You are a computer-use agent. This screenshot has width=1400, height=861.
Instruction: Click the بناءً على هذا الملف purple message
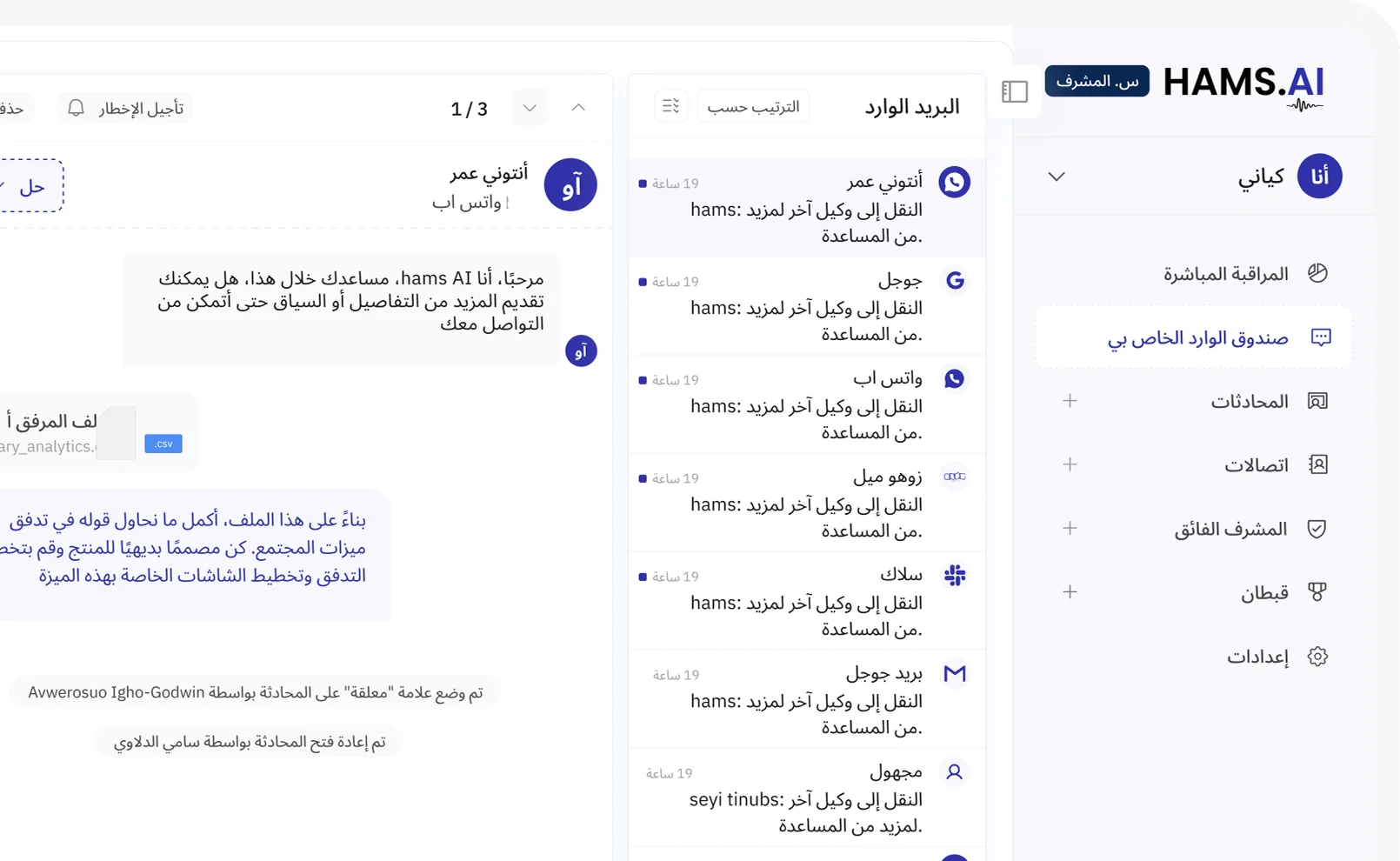(195, 554)
